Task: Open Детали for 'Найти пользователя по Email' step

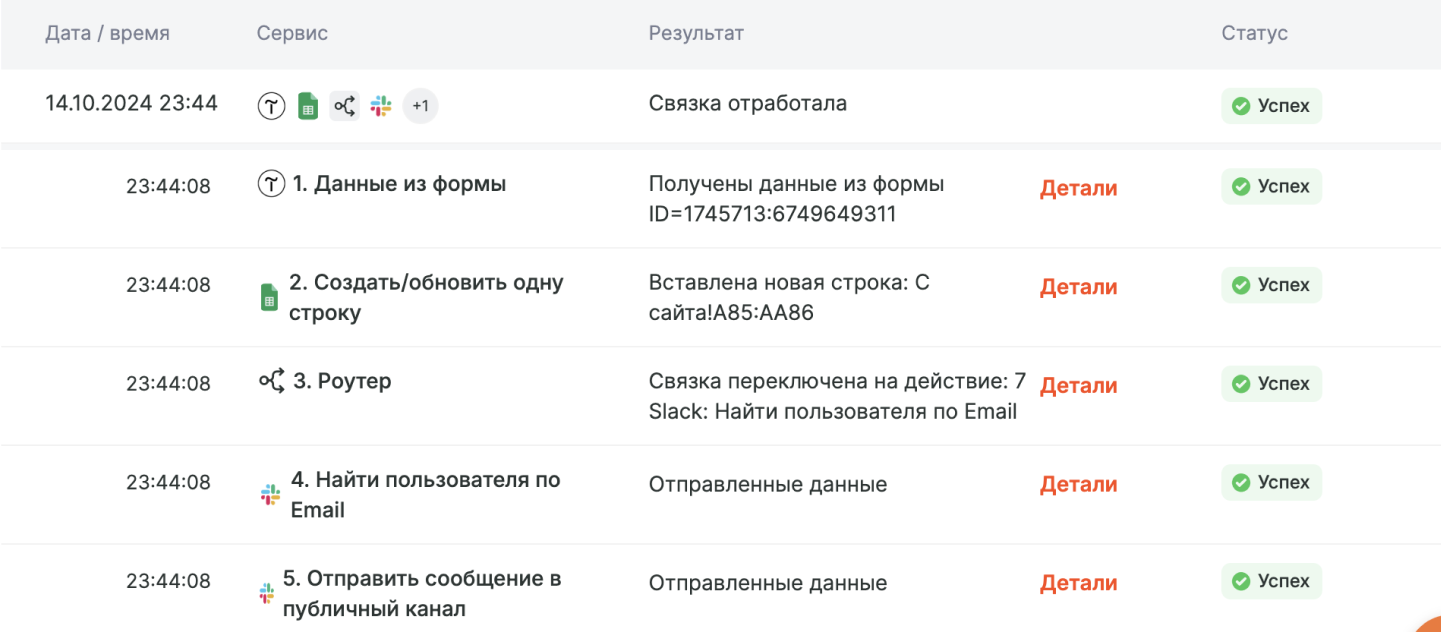Action: click(1079, 485)
